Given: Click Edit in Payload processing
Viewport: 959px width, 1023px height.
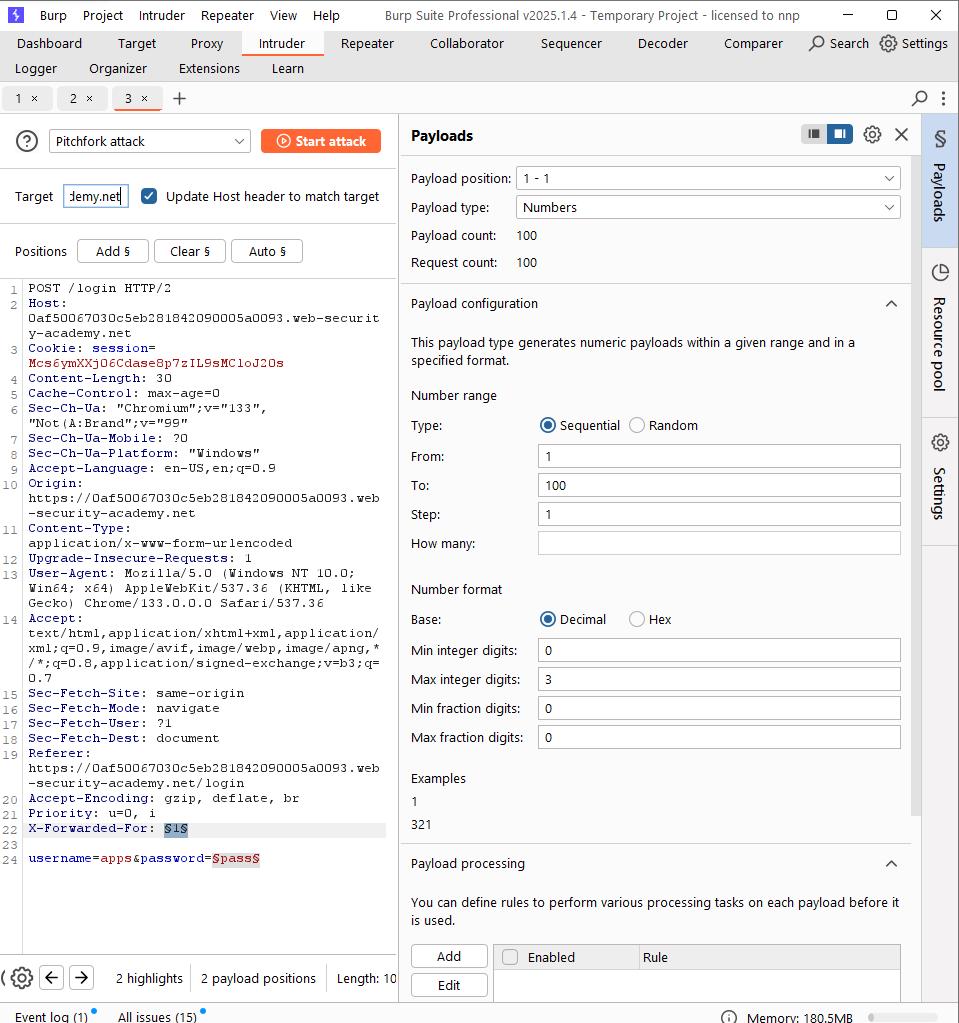Looking at the screenshot, I should click(x=449, y=985).
